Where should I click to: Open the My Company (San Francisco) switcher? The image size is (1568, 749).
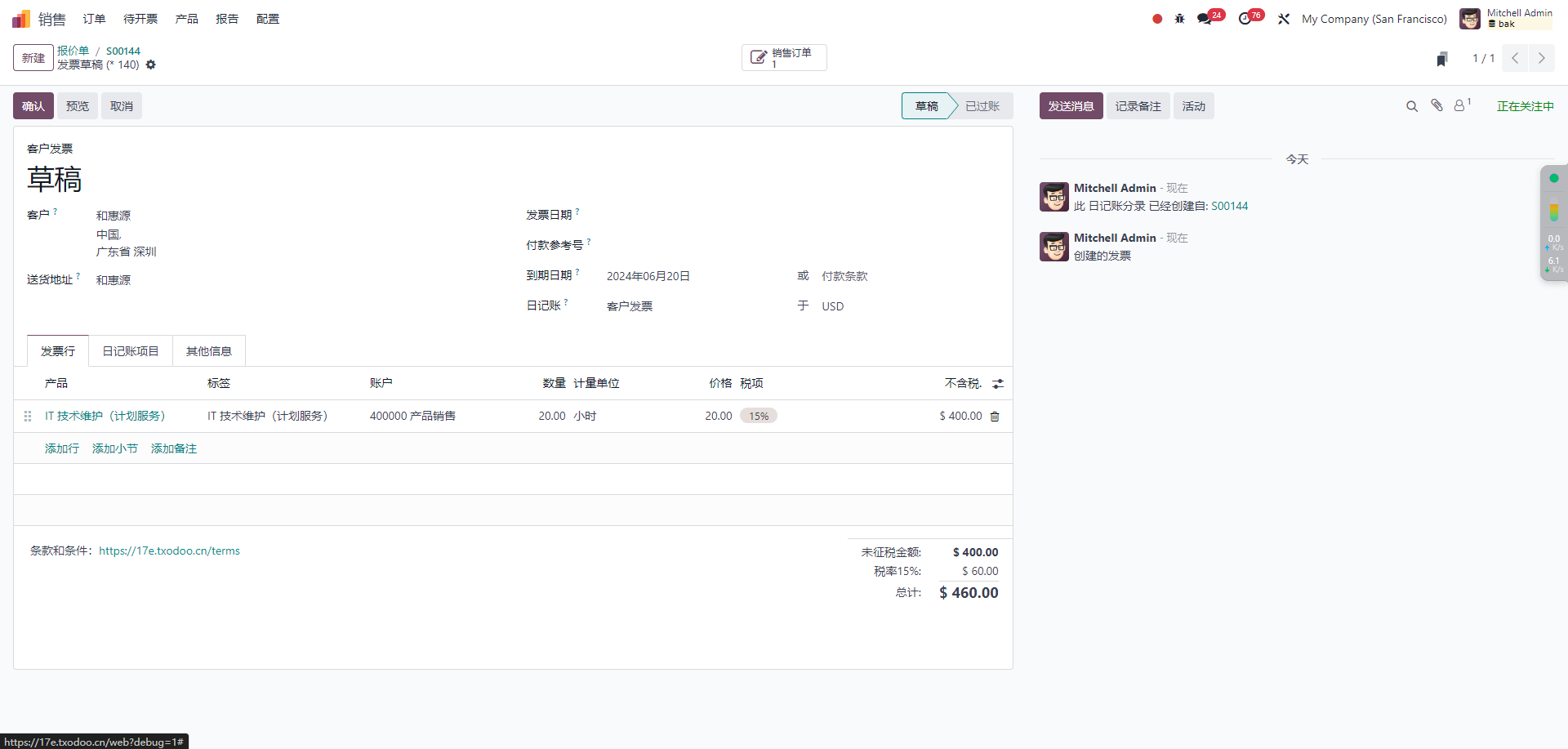(1374, 19)
